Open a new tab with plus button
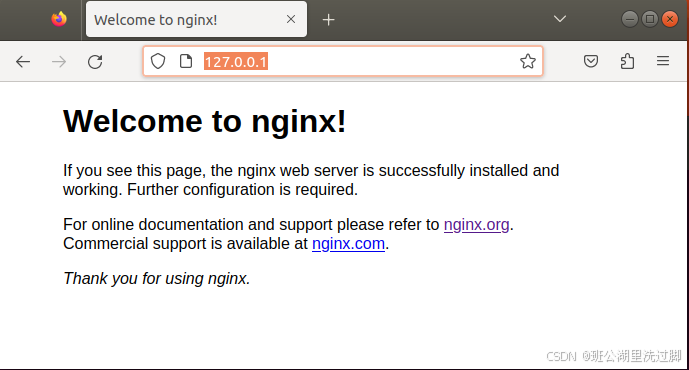This screenshot has width=689, height=370. pyautogui.click(x=328, y=19)
